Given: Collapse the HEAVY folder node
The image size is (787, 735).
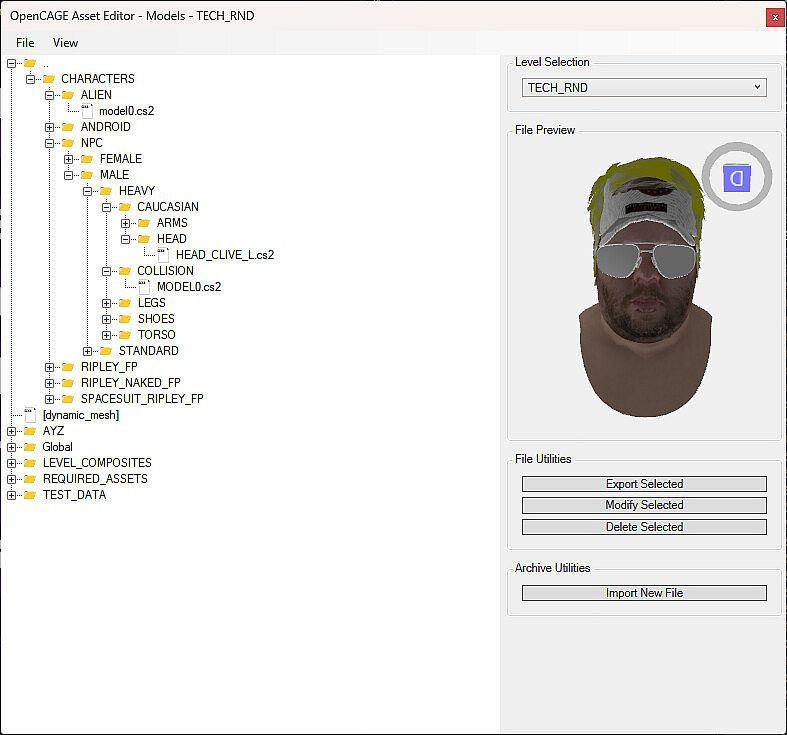Looking at the screenshot, I should (x=88, y=191).
